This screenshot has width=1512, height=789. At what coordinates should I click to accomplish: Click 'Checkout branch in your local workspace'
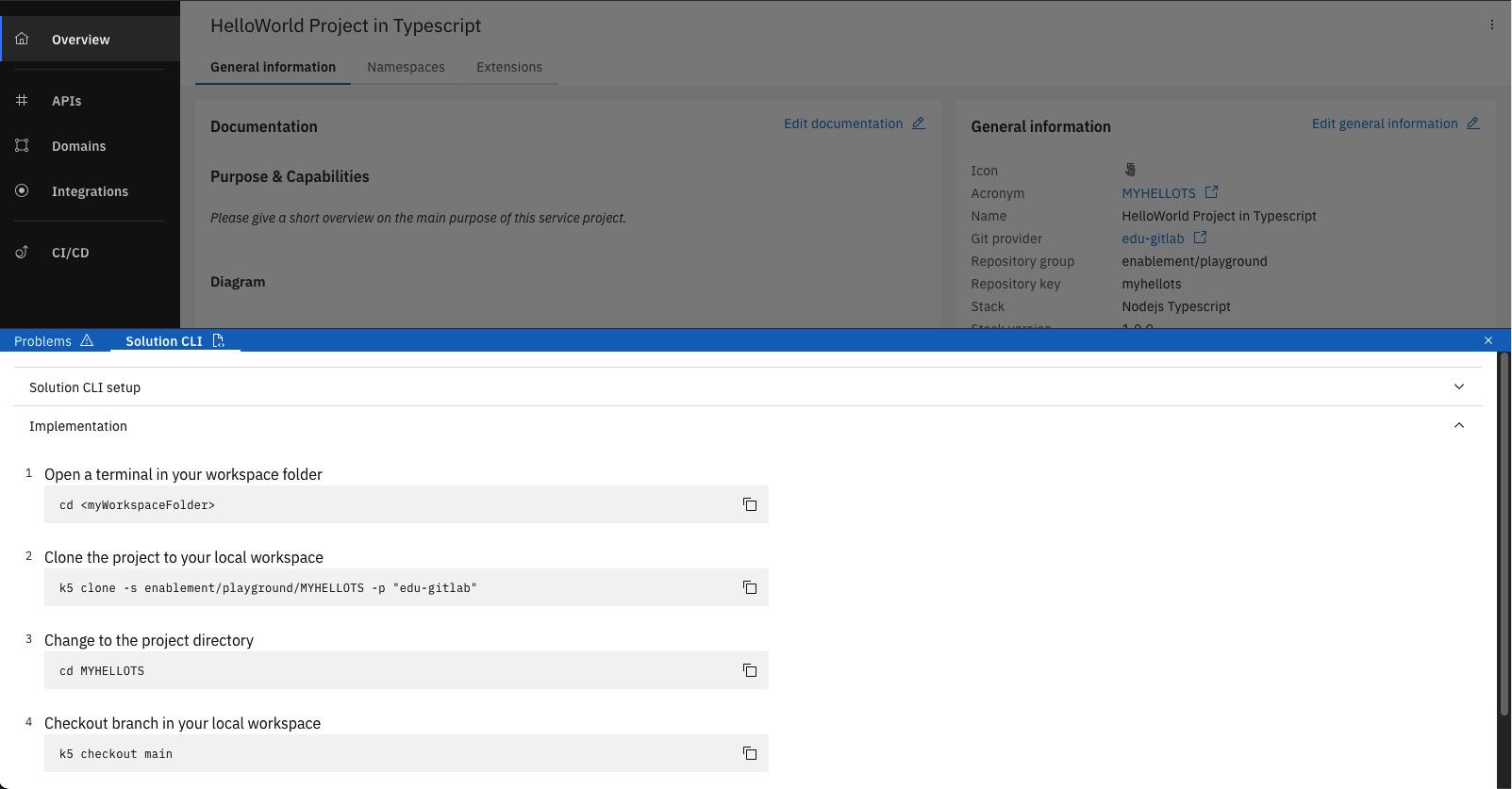tap(182, 723)
